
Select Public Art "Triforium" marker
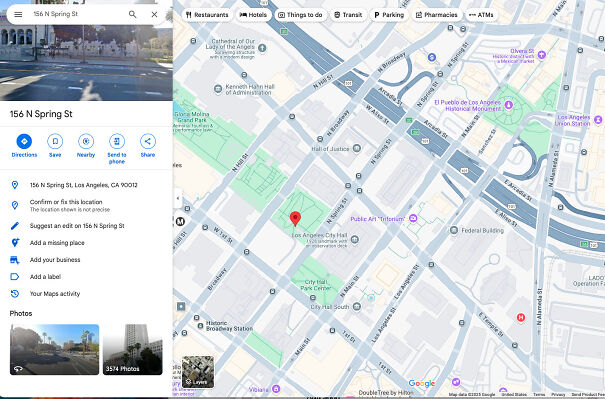pyautogui.click(x=413, y=218)
